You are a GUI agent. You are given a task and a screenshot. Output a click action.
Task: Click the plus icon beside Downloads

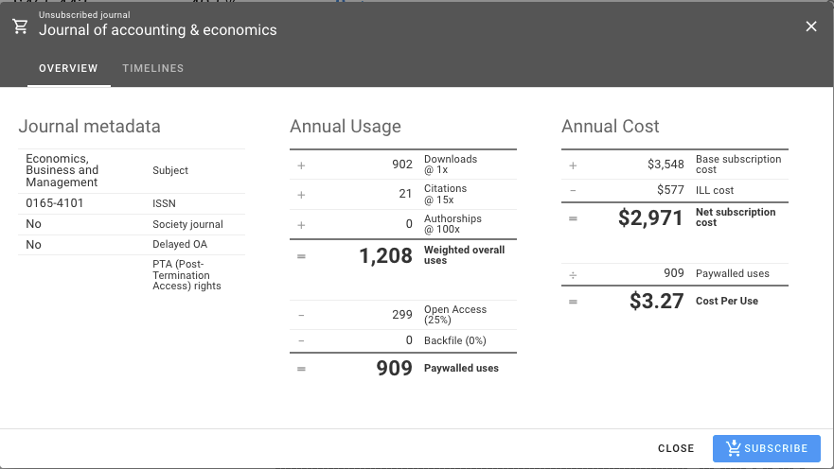tap(301, 166)
